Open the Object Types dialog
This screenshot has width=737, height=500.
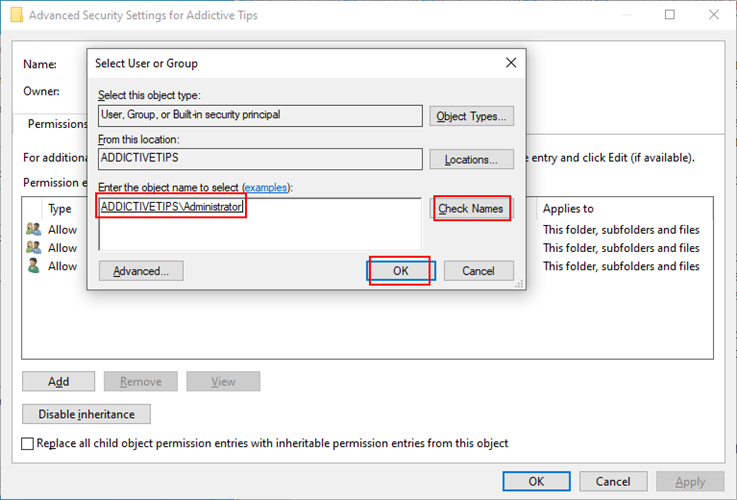point(471,116)
